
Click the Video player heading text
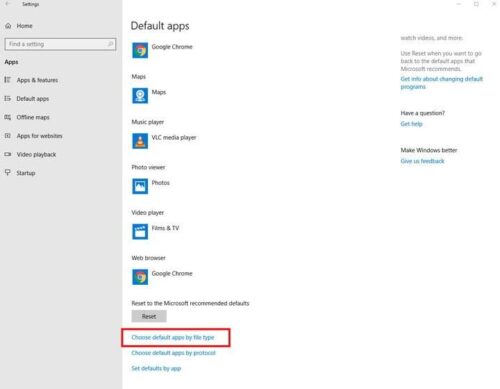pos(148,213)
